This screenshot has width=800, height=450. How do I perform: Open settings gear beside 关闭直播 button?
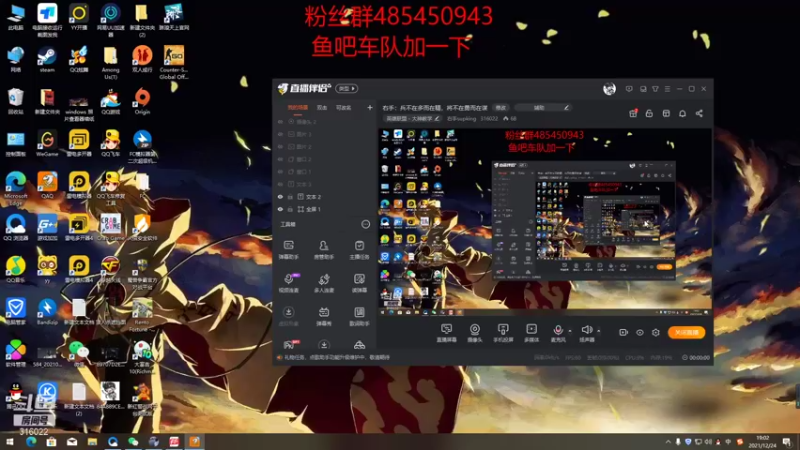(656, 333)
